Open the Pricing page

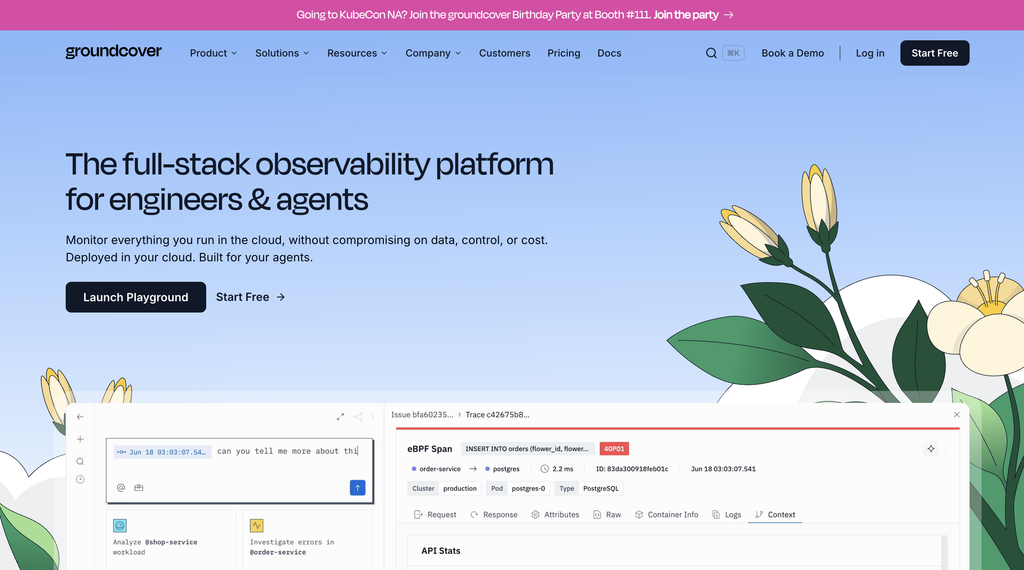pos(564,53)
